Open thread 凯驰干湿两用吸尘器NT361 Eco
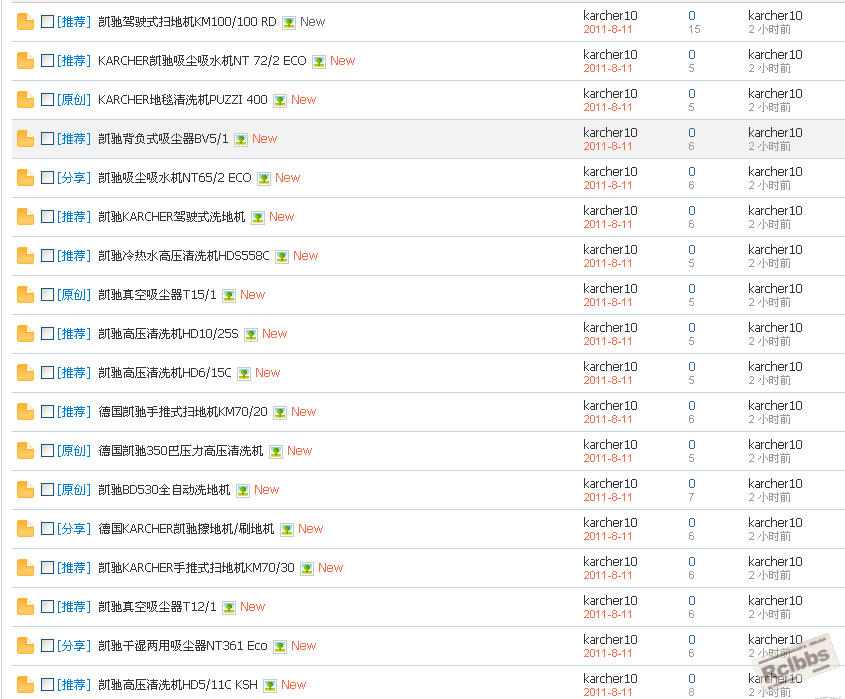 pos(183,646)
